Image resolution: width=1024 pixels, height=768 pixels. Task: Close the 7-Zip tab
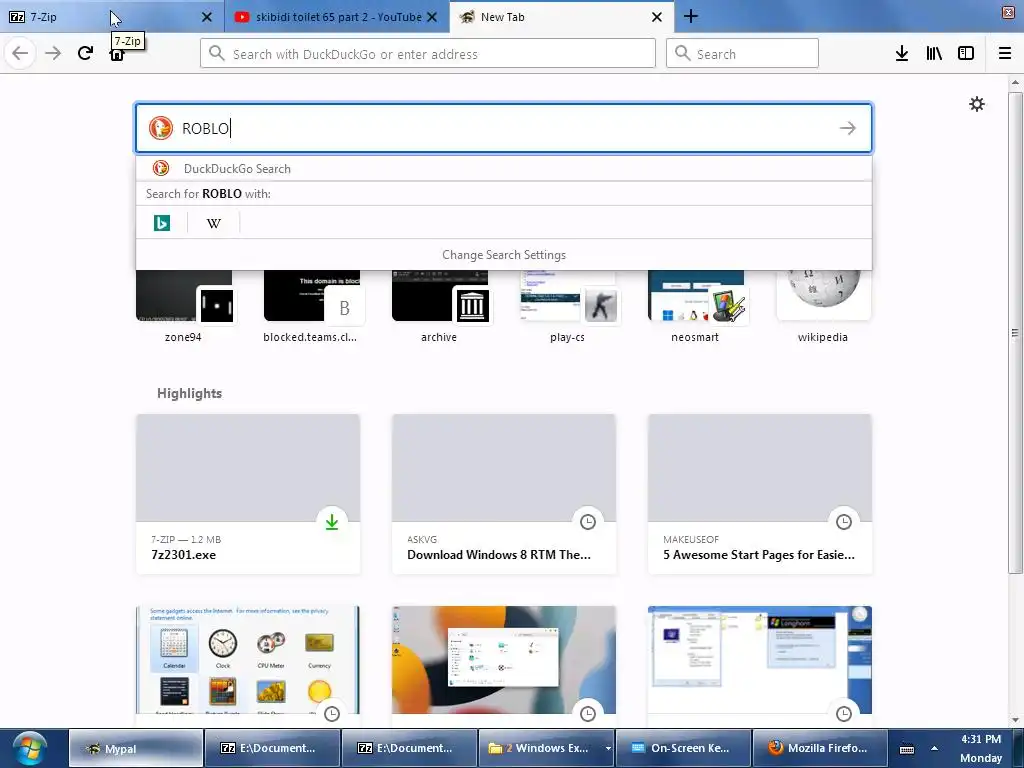click(207, 17)
